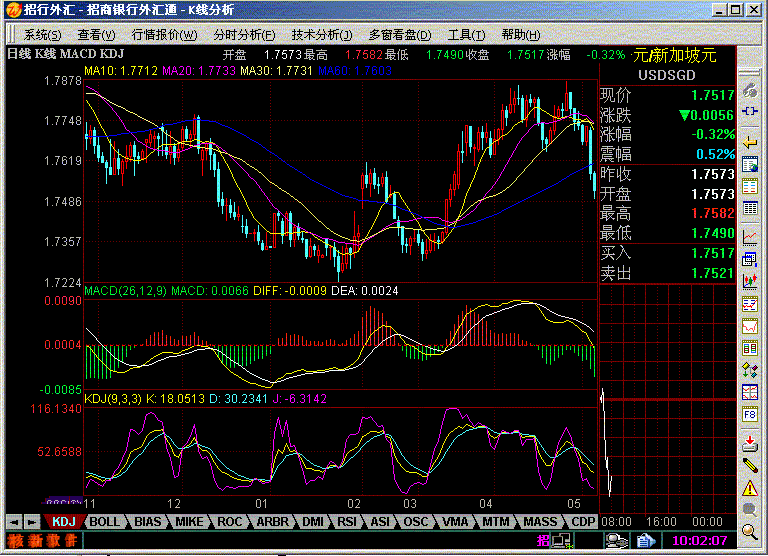Viewport: 768px width, 556px height.
Task: Click the network computers status icon
Action: pos(561,541)
